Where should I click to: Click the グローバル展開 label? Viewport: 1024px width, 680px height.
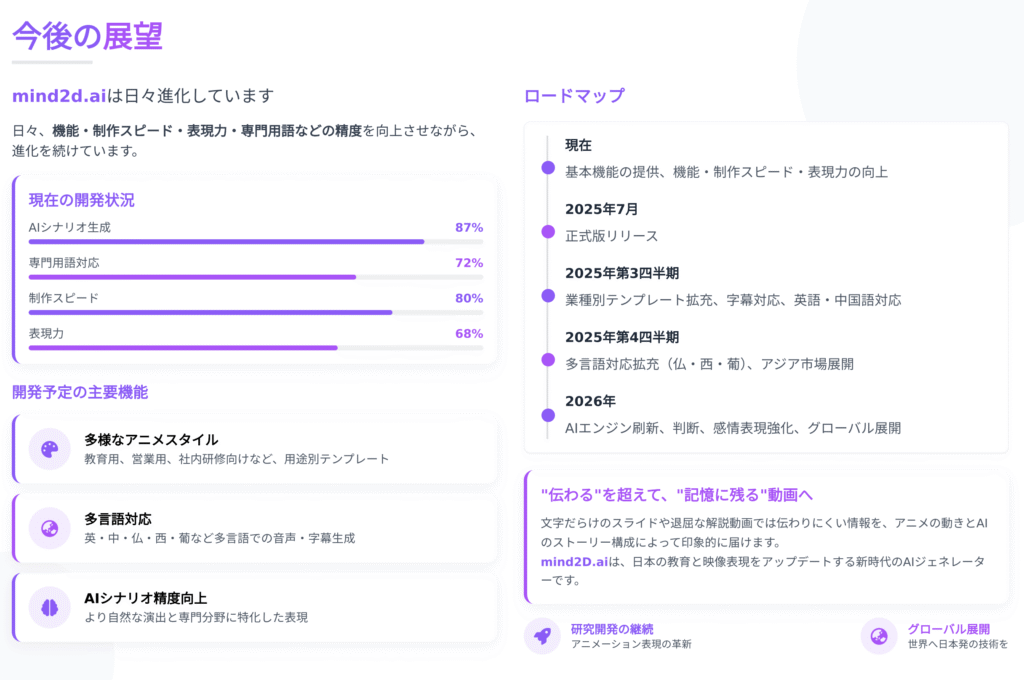click(948, 629)
